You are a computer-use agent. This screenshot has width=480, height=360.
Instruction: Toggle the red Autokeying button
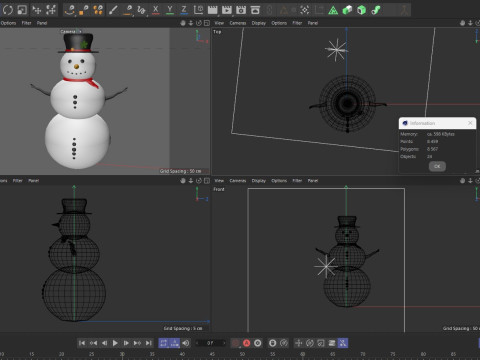coord(247,343)
